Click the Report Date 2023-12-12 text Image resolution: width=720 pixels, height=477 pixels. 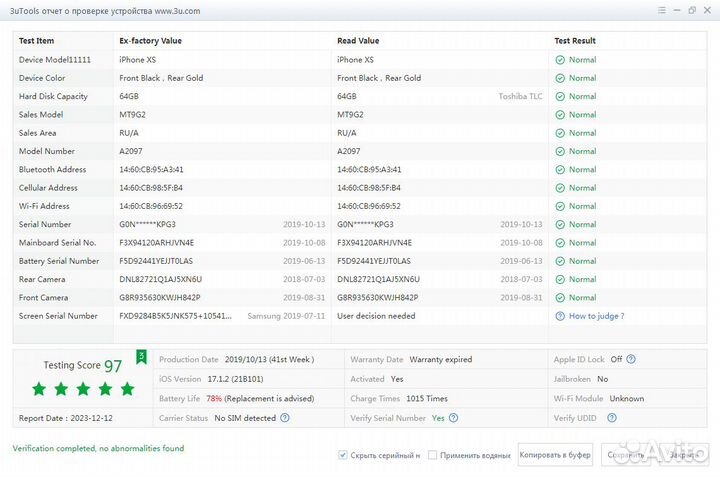(x=66, y=418)
